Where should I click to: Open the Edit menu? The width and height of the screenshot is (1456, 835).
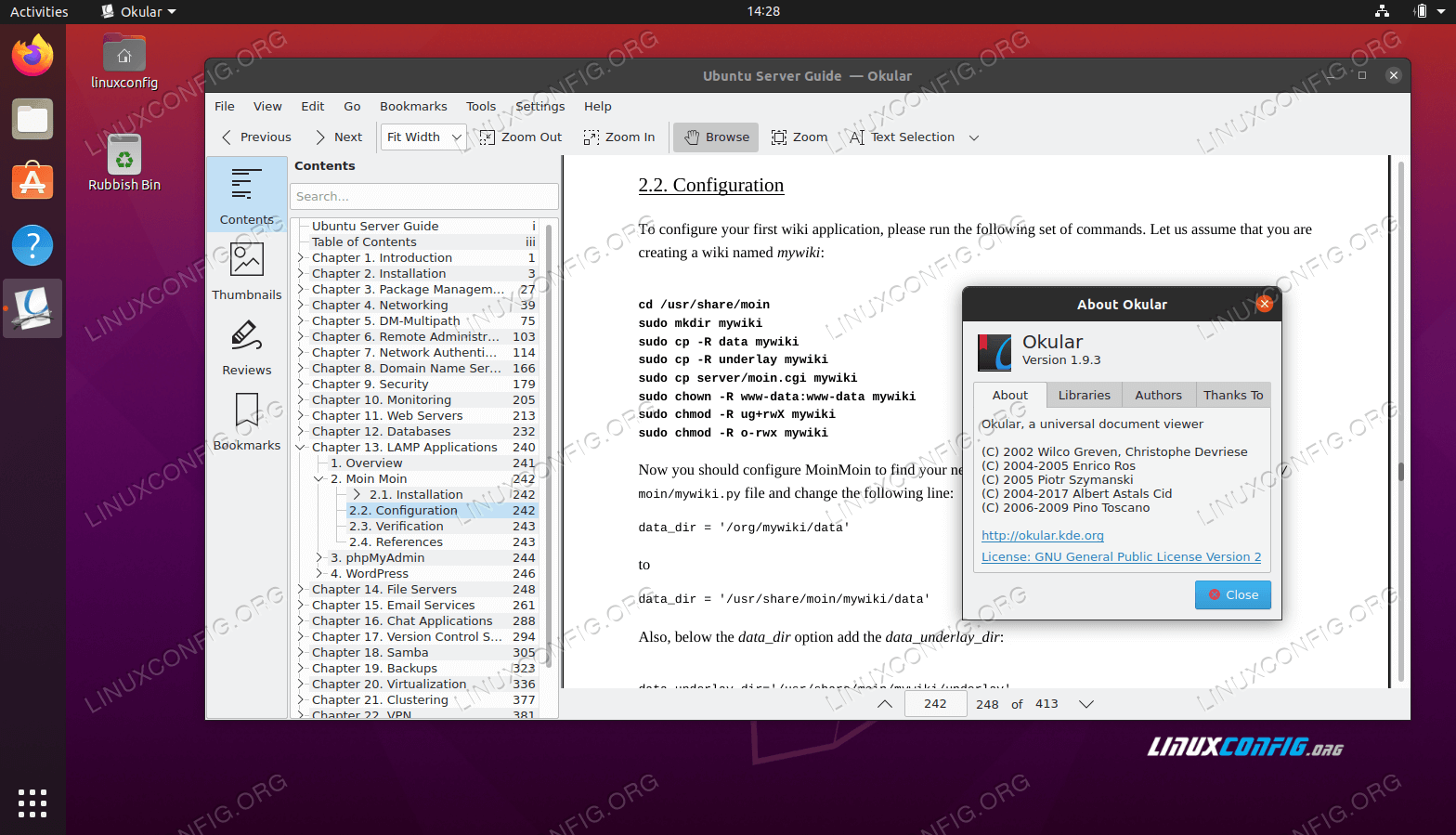pos(313,107)
